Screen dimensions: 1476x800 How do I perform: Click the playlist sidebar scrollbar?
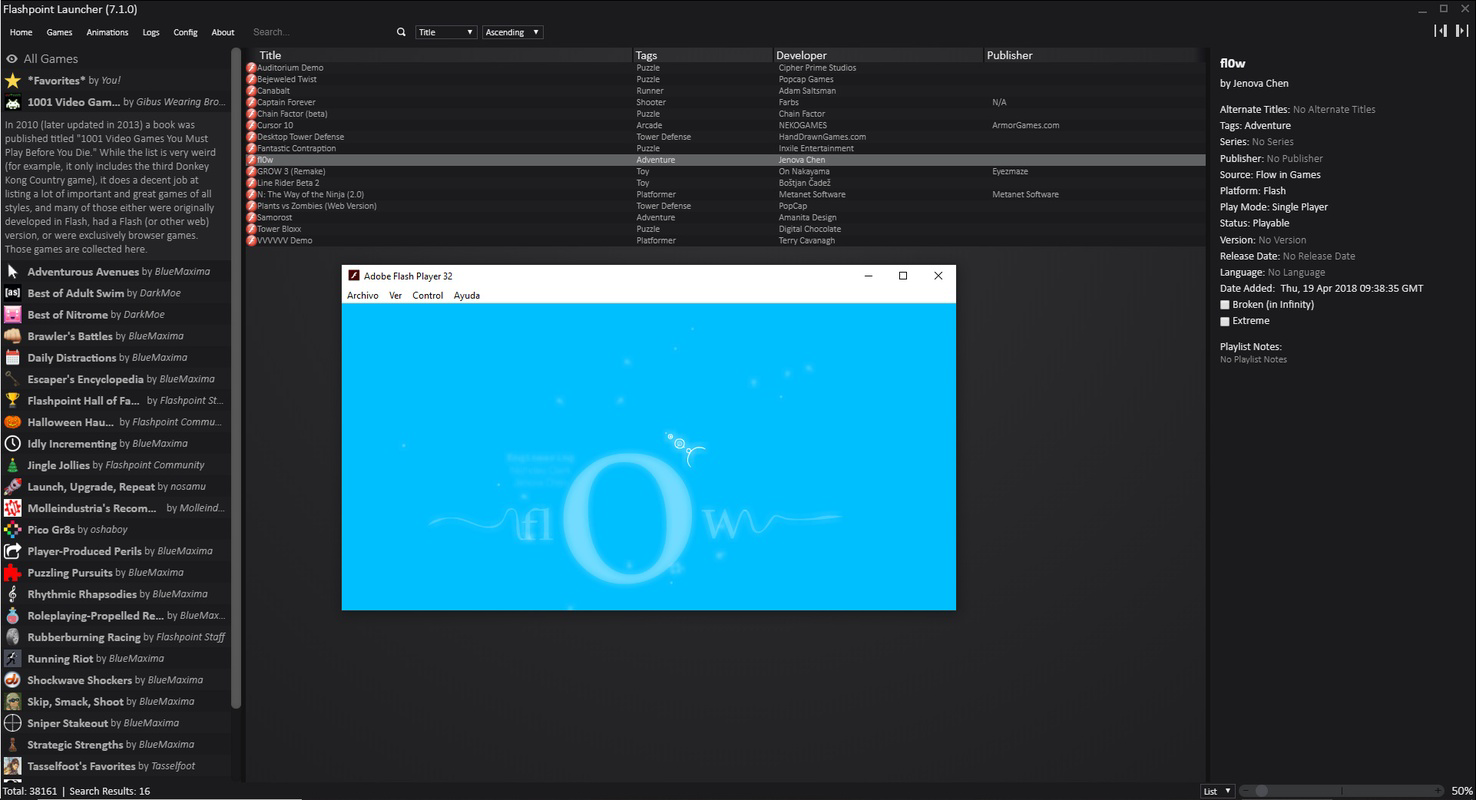point(236,378)
